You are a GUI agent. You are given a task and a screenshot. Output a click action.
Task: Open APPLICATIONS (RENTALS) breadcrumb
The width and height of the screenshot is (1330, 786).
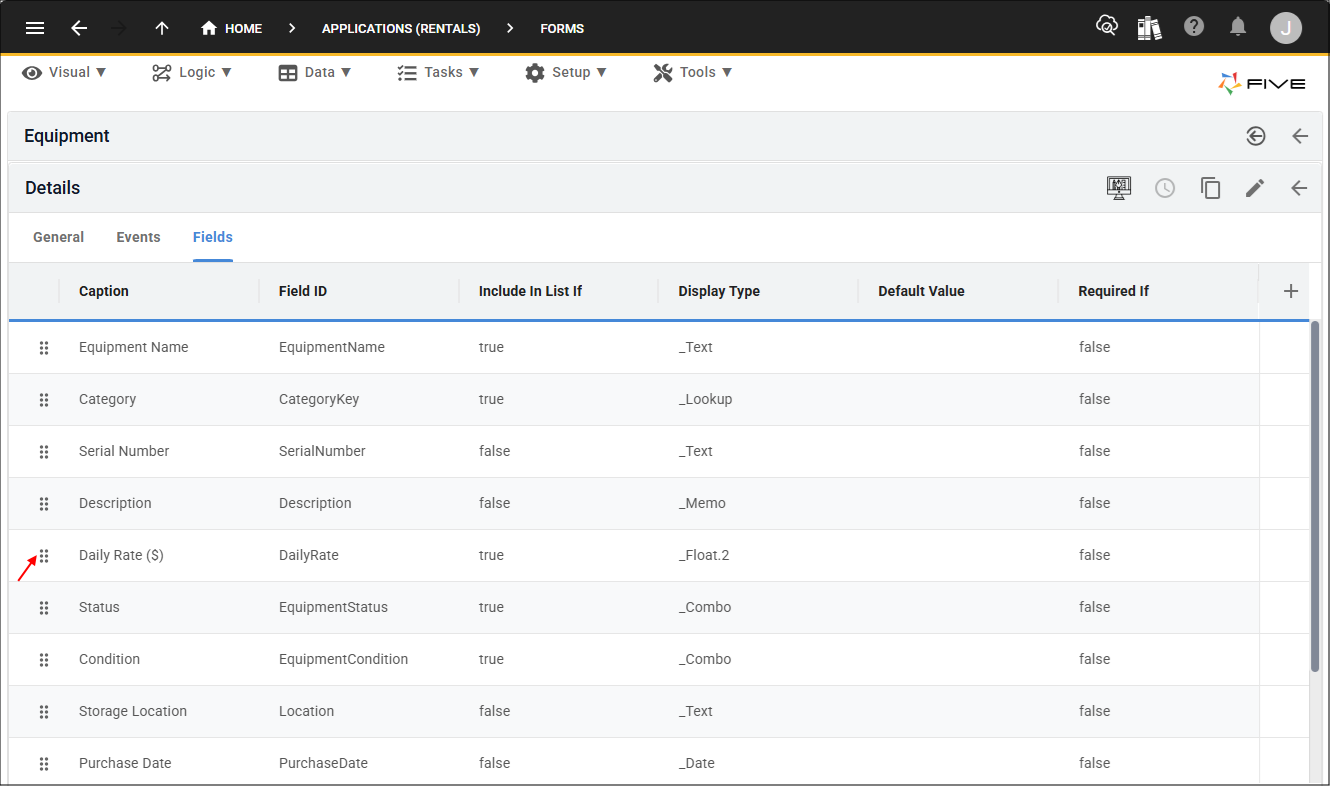(x=401, y=28)
